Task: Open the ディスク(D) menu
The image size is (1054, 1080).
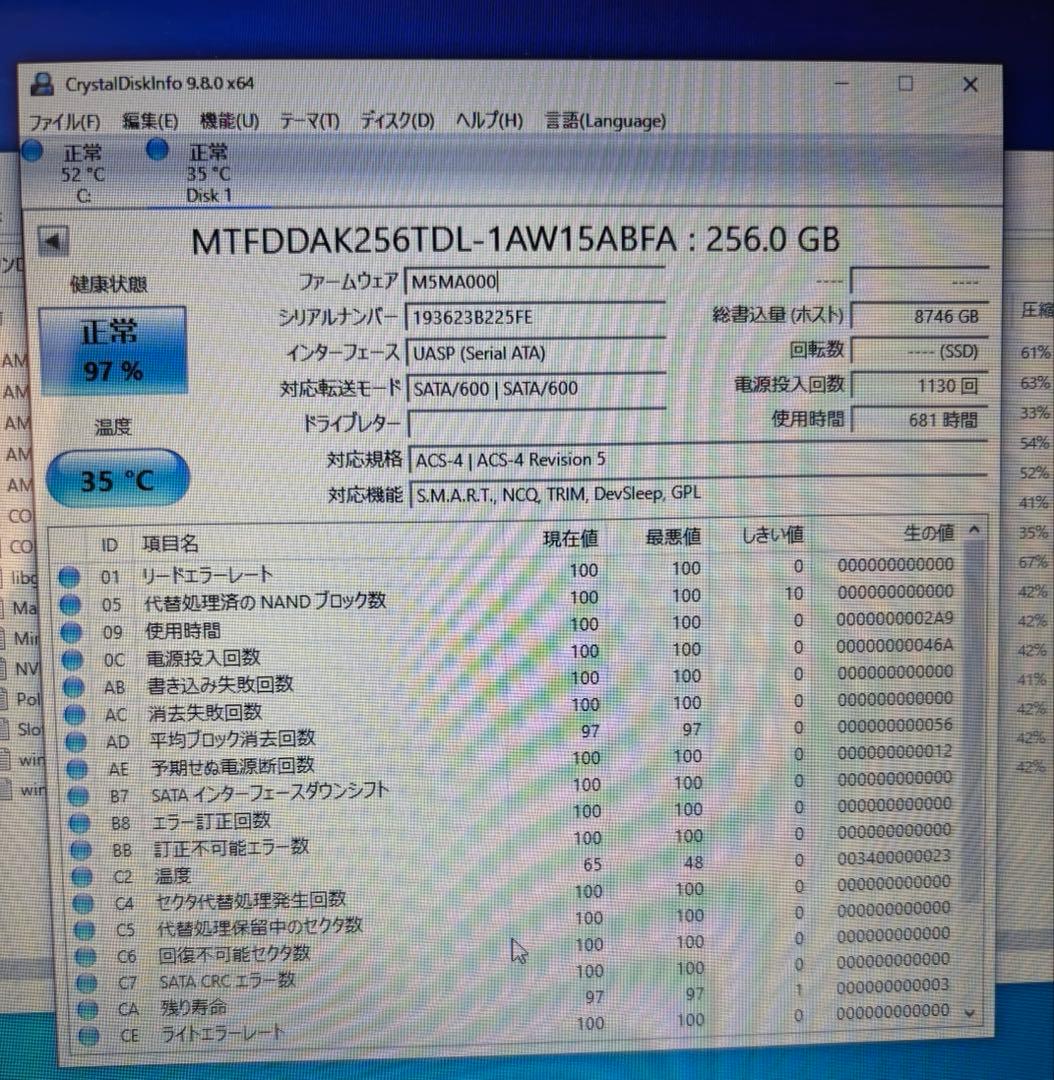Action: click(x=397, y=121)
